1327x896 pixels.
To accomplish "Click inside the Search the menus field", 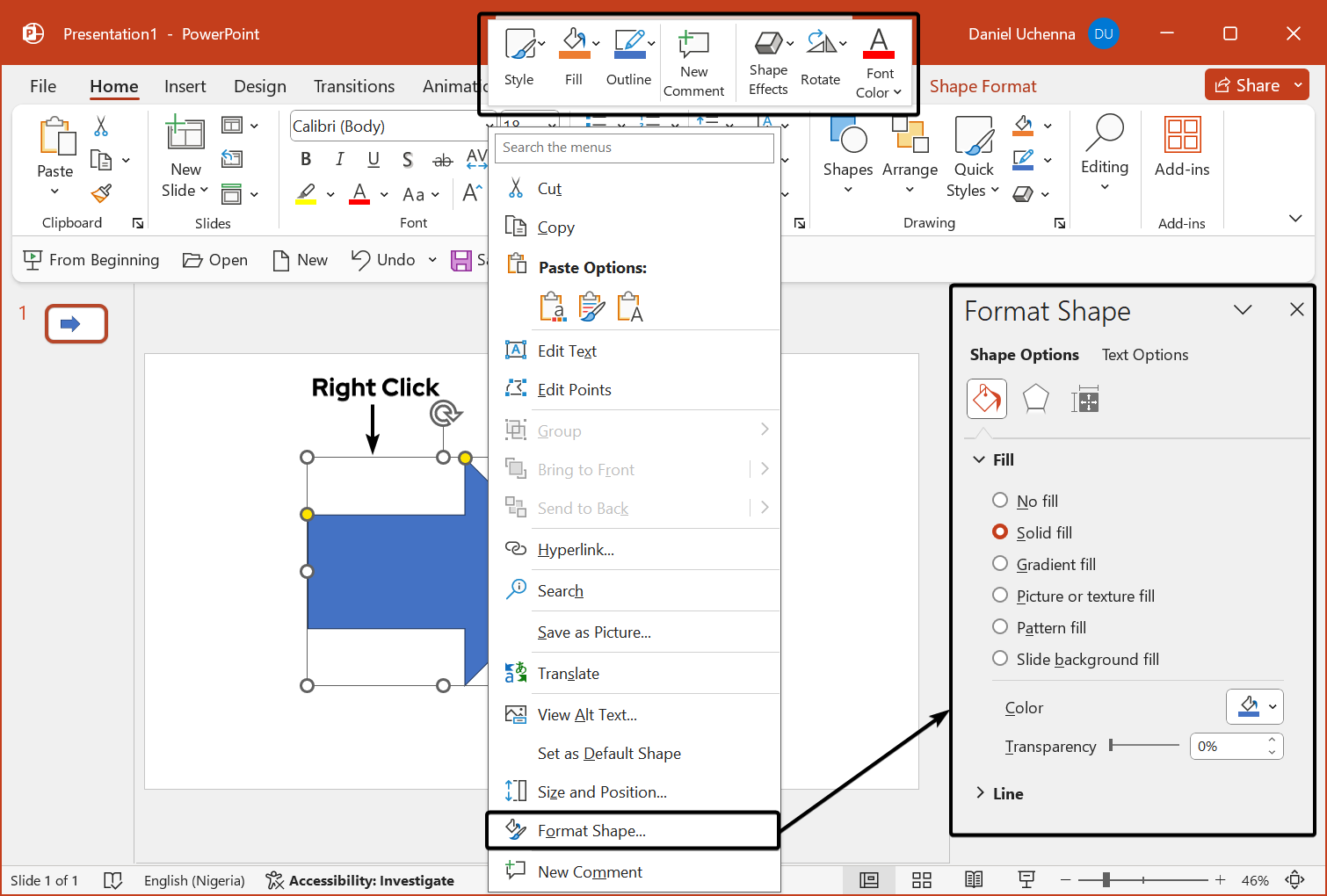I will pyautogui.click(x=634, y=148).
